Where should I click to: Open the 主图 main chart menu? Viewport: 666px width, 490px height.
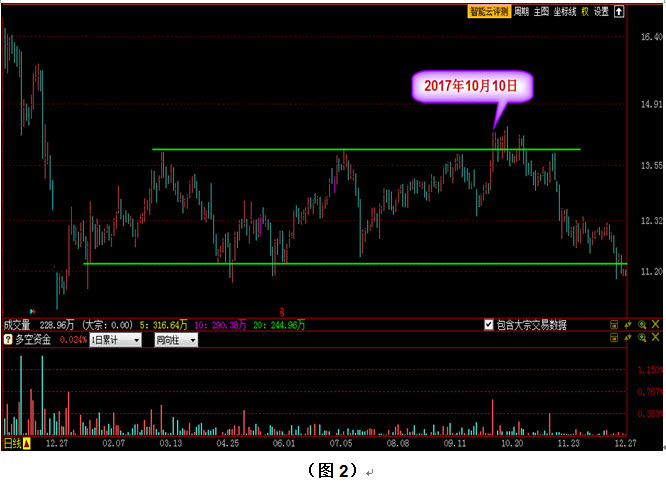(542, 12)
